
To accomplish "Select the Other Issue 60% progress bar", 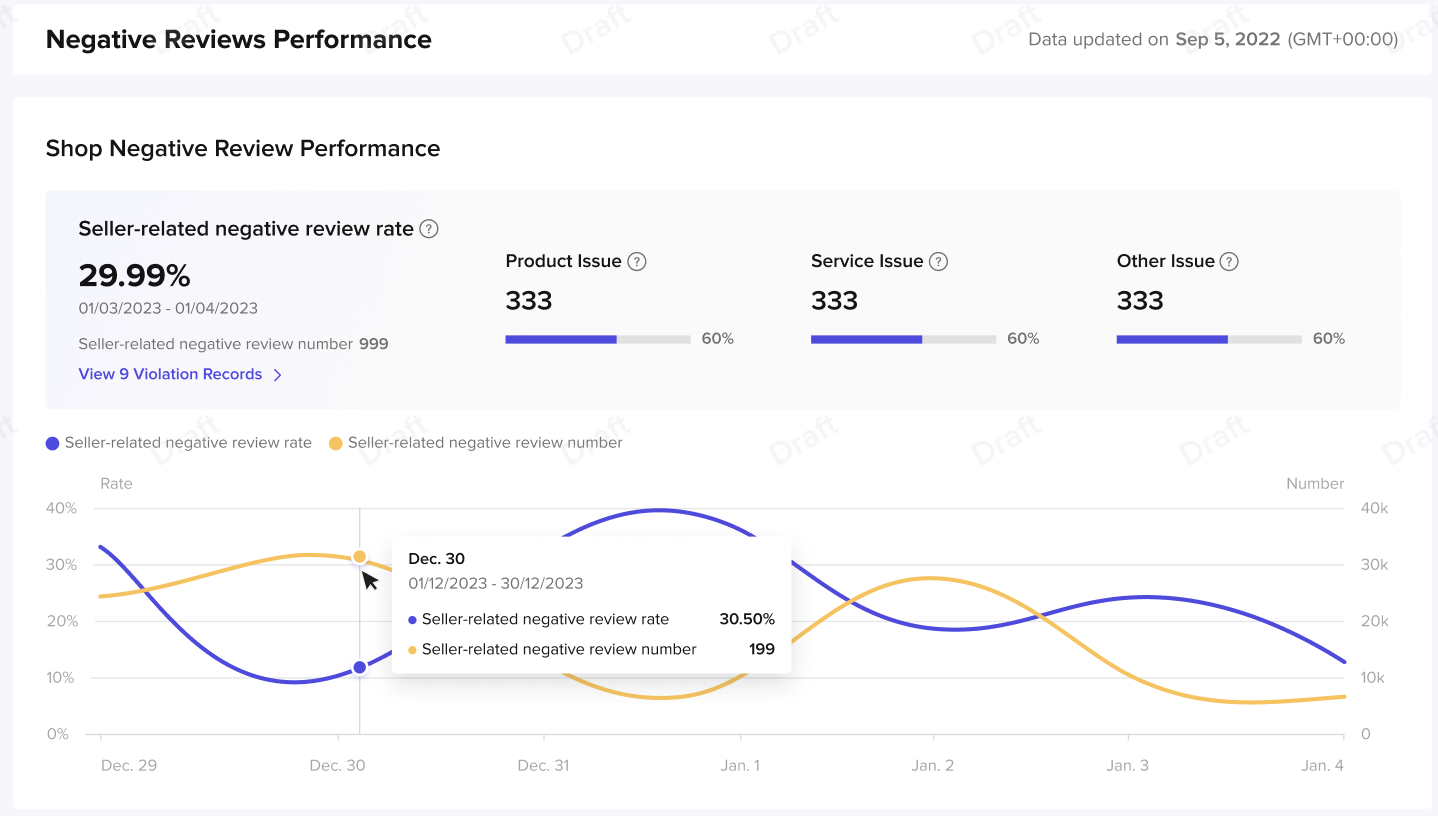I will coord(1208,339).
